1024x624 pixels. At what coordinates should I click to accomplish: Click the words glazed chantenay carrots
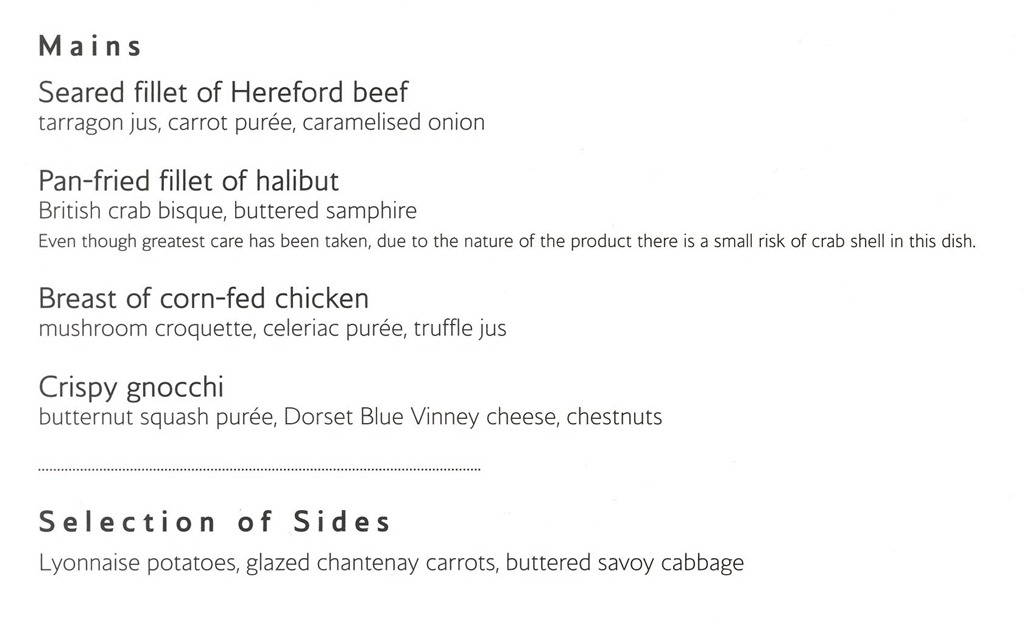coord(371,563)
